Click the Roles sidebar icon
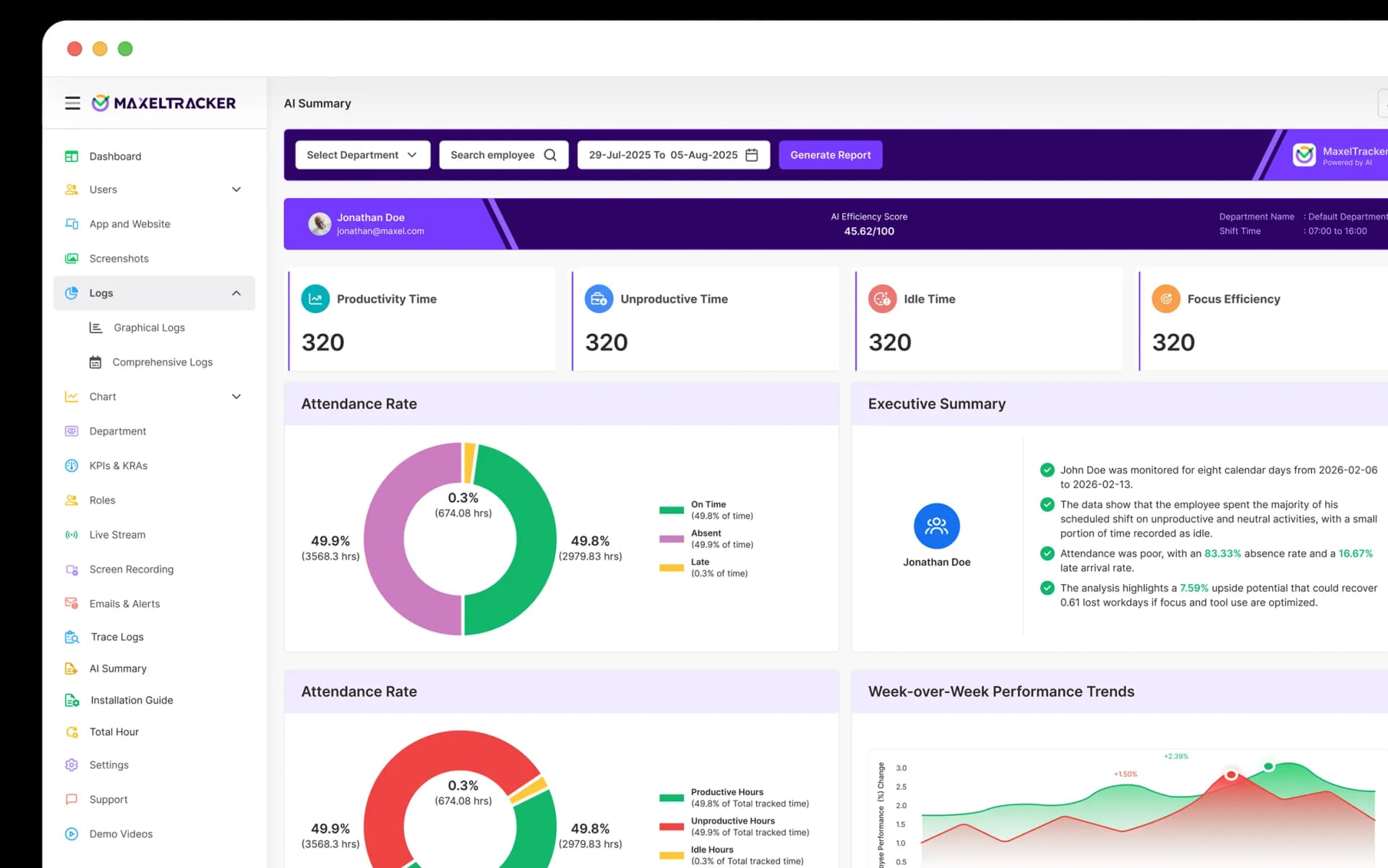1388x868 pixels. [72, 500]
